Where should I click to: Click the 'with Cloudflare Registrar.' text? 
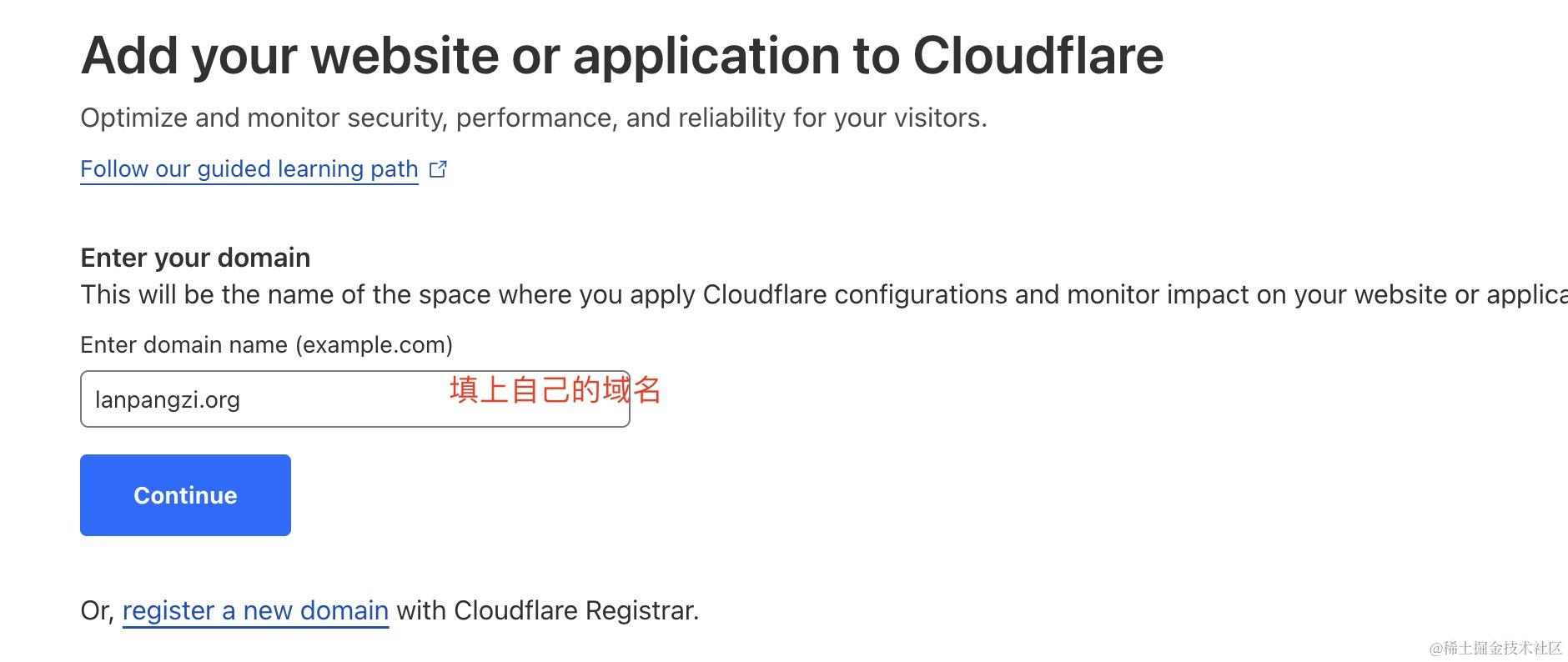coord(547,611)
